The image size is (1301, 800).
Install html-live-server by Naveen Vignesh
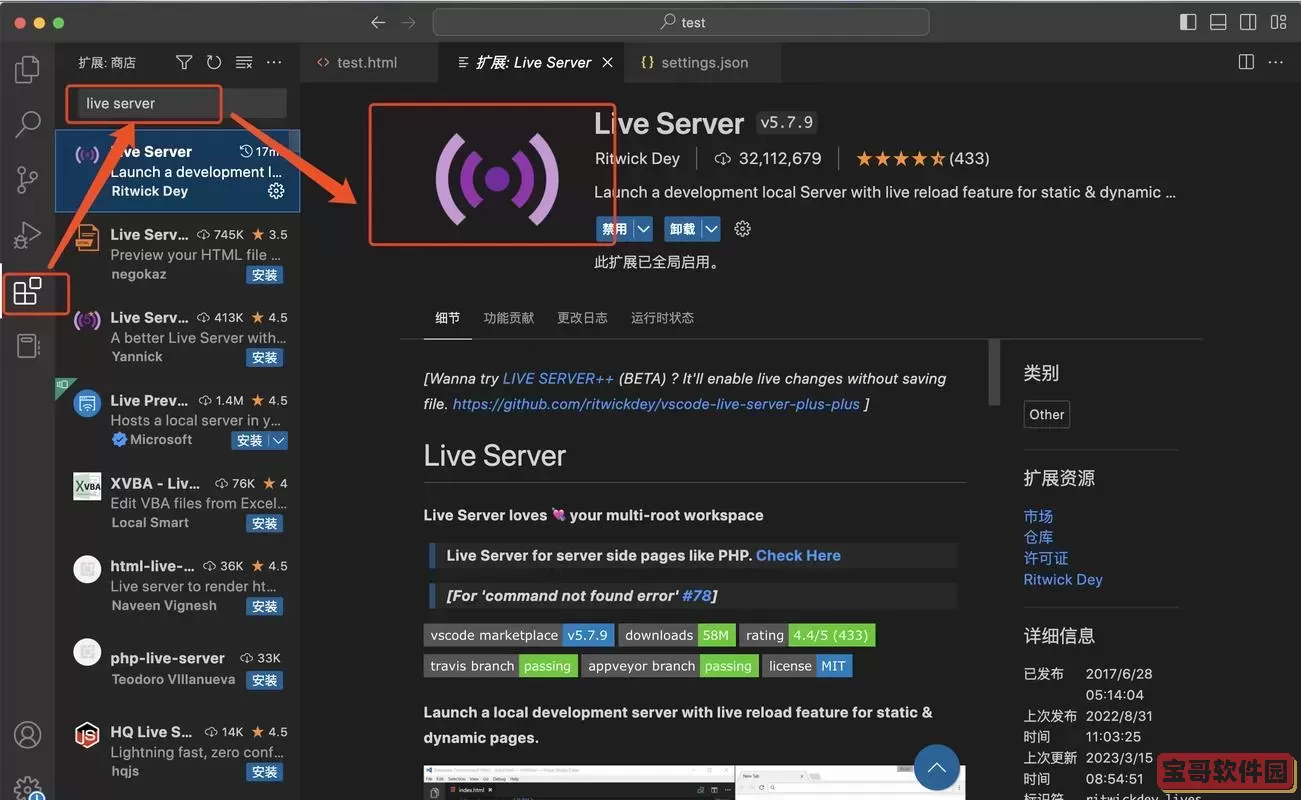(265, 606)
